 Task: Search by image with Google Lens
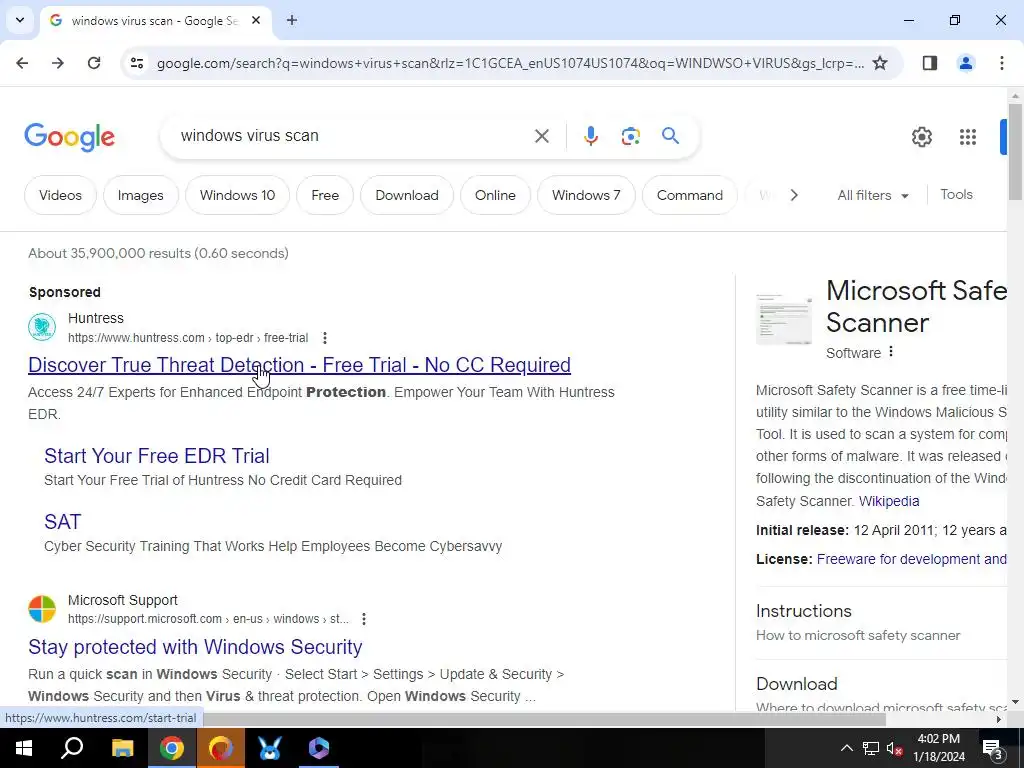[x=630, y=136]
